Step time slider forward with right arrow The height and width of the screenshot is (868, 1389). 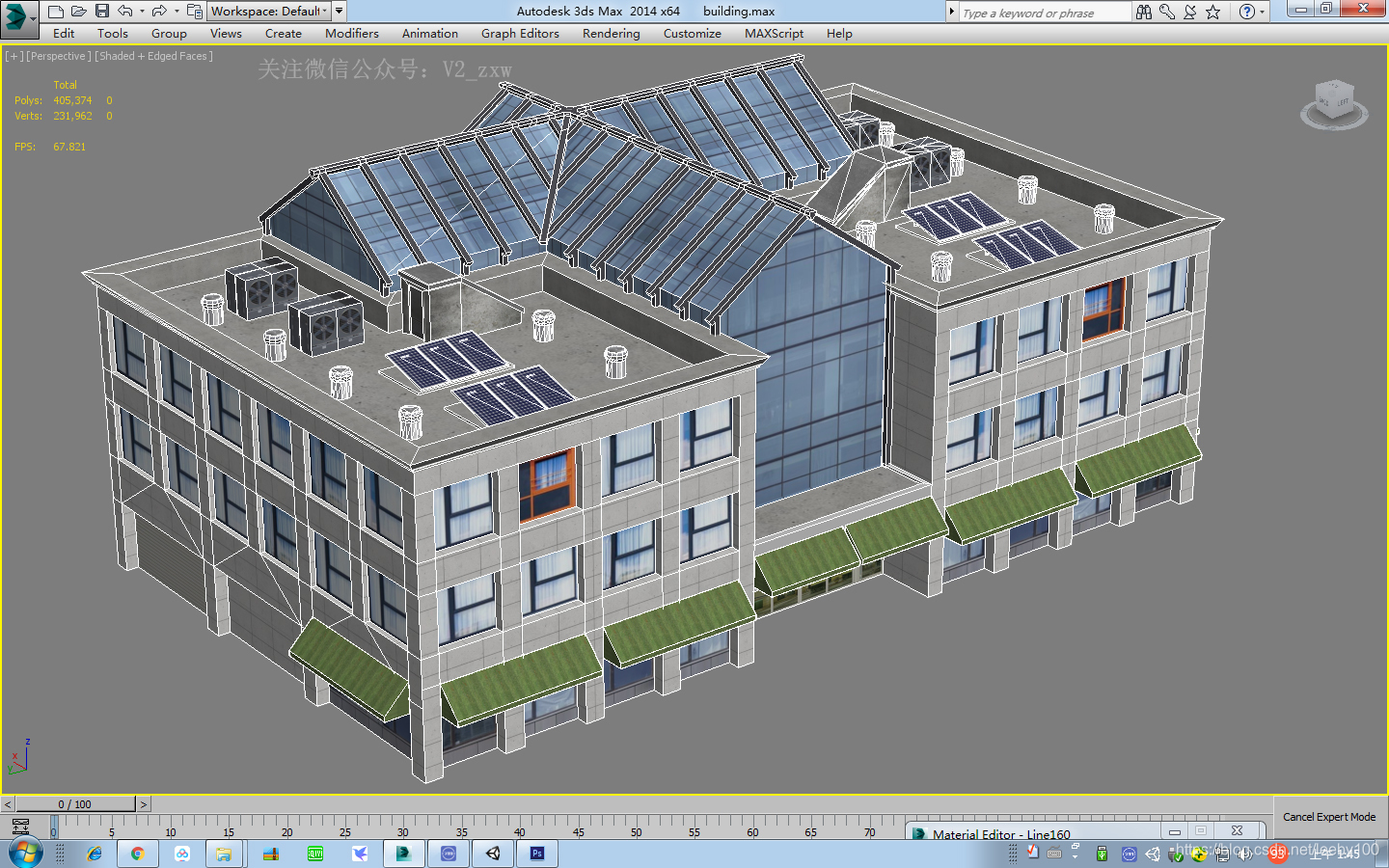(x=144, y=804)
